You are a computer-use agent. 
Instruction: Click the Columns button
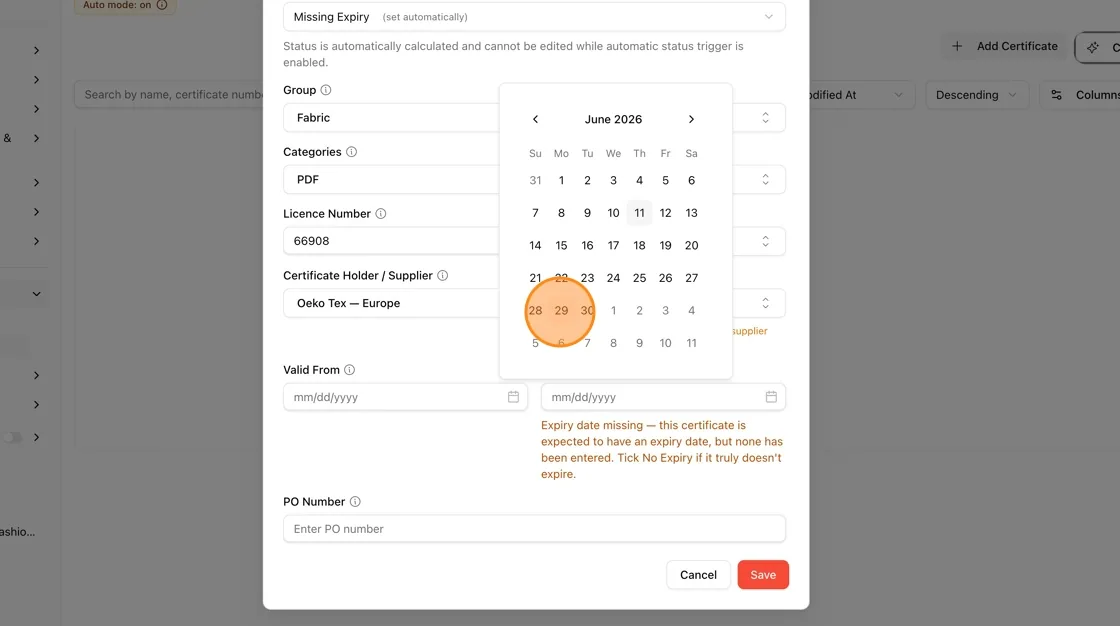(x=1080, y=95)
